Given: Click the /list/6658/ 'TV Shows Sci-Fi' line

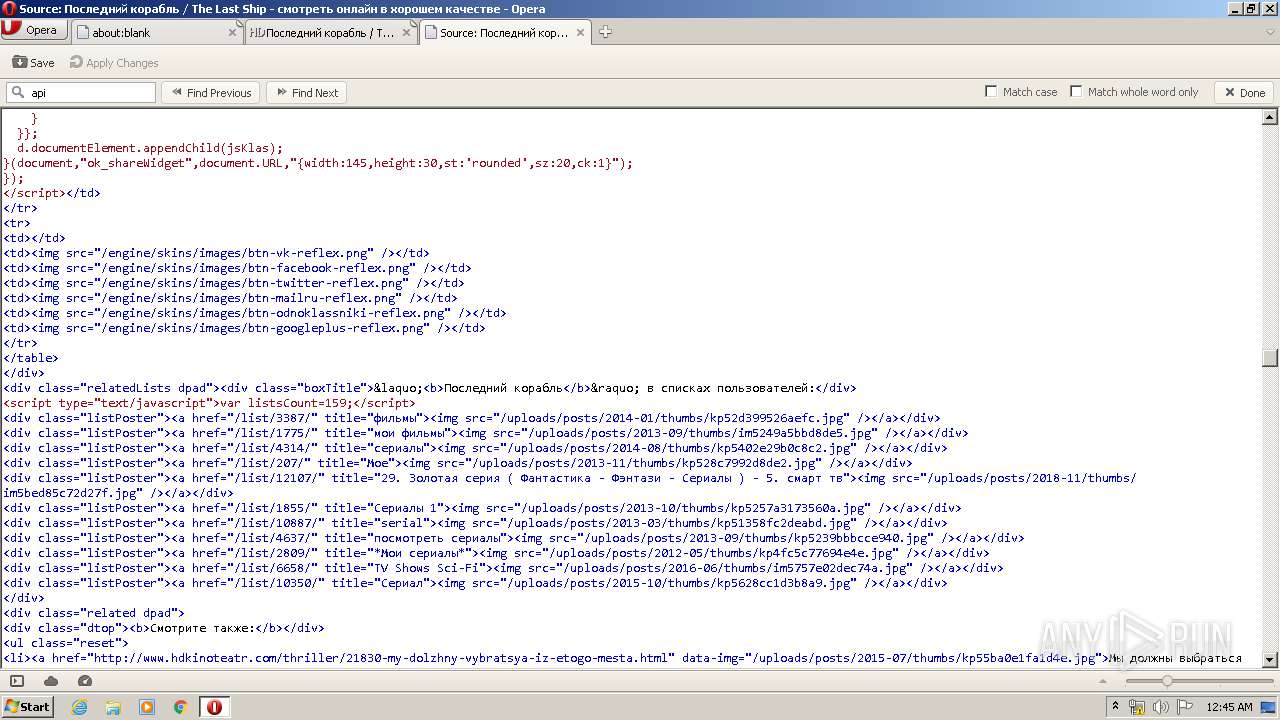Looking at the screenshot, I should [503, 568].
